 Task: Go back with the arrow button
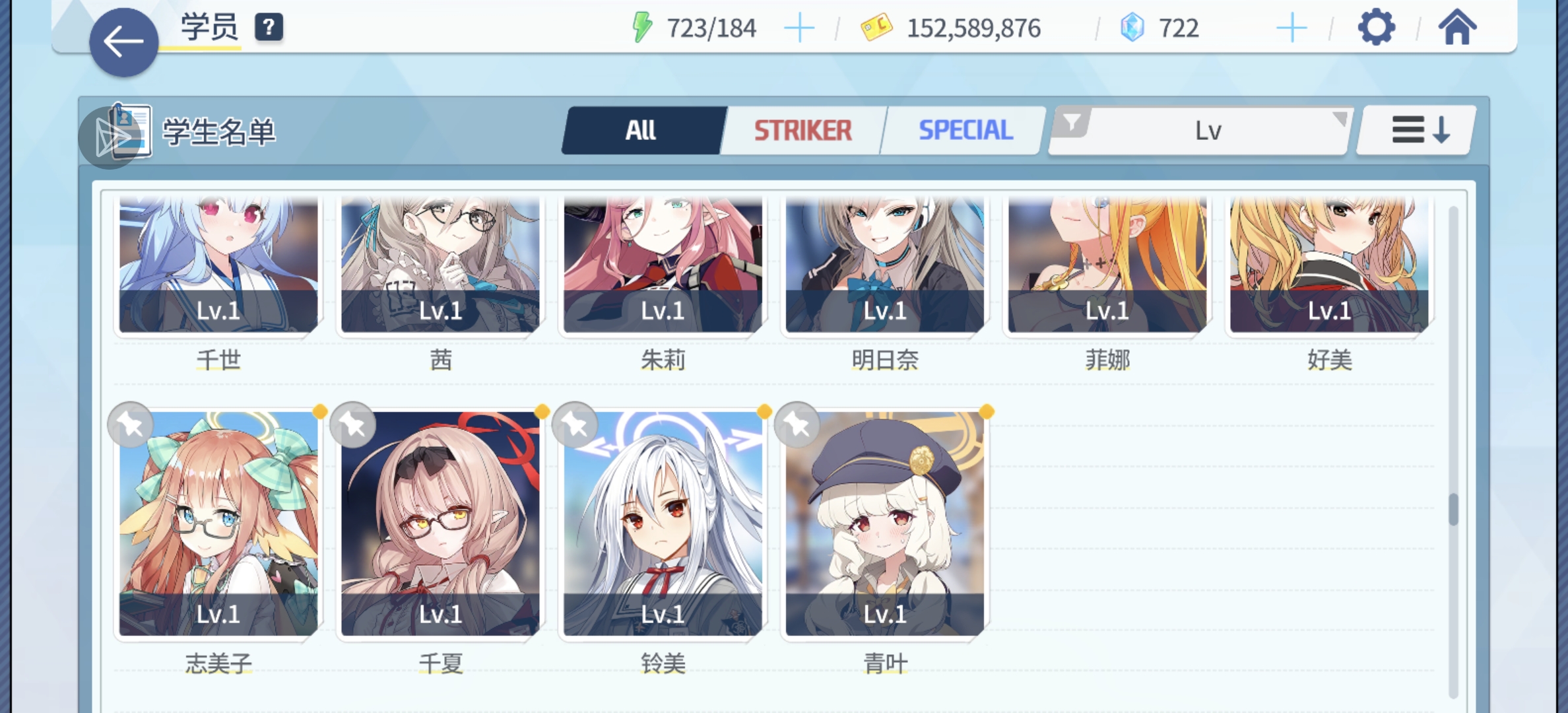click(x=123, y=42)
